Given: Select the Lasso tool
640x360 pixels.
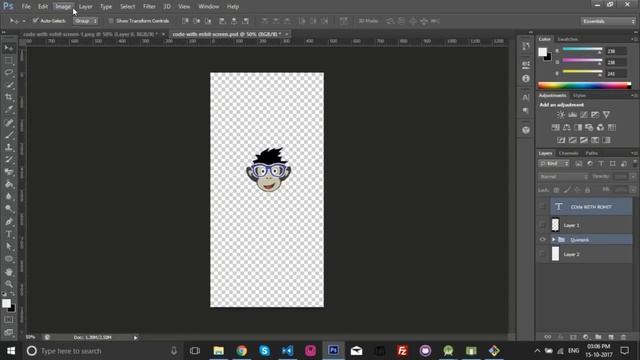Looking at the screenshot, I should pyautogui.click(x=9, y=73).
